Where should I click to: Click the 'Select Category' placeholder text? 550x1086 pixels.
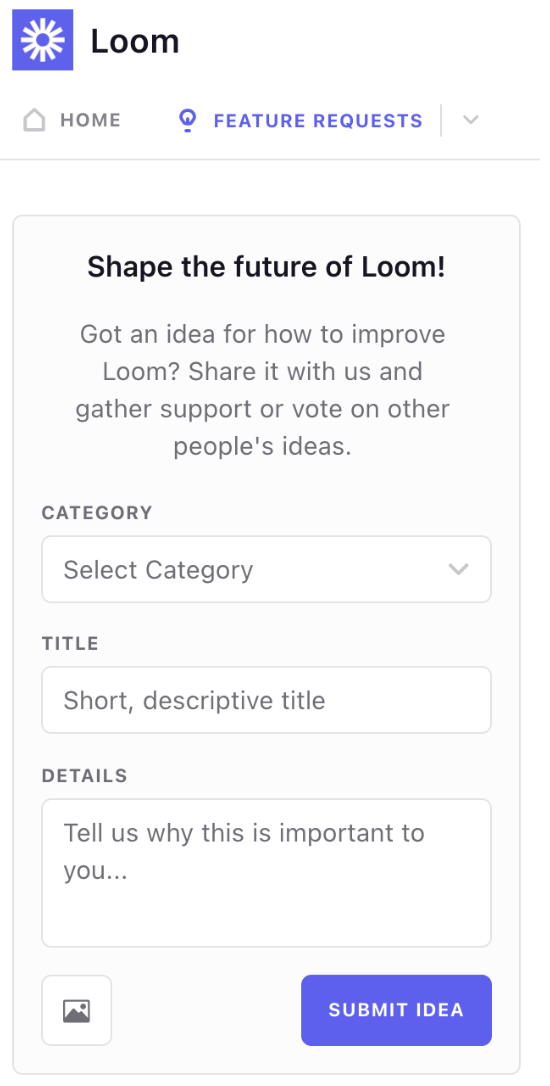159,570
